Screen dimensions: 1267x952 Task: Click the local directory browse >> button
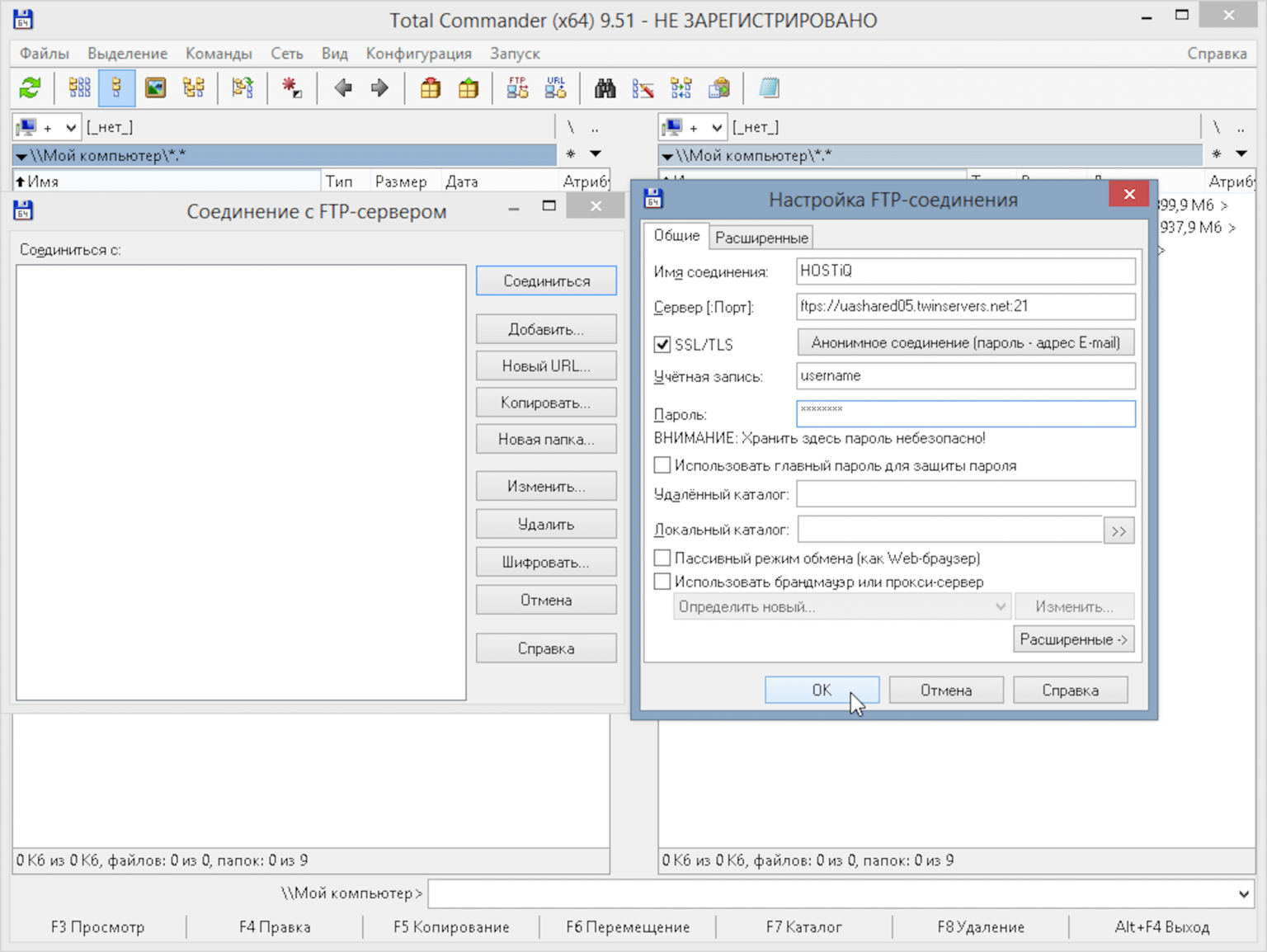pyautogui.click(x=1119, y=530)
